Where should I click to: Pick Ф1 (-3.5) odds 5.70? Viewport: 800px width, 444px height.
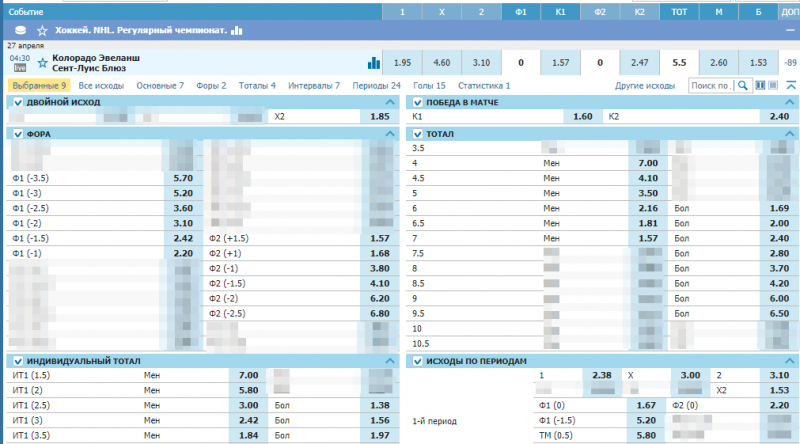pos(182,178)
